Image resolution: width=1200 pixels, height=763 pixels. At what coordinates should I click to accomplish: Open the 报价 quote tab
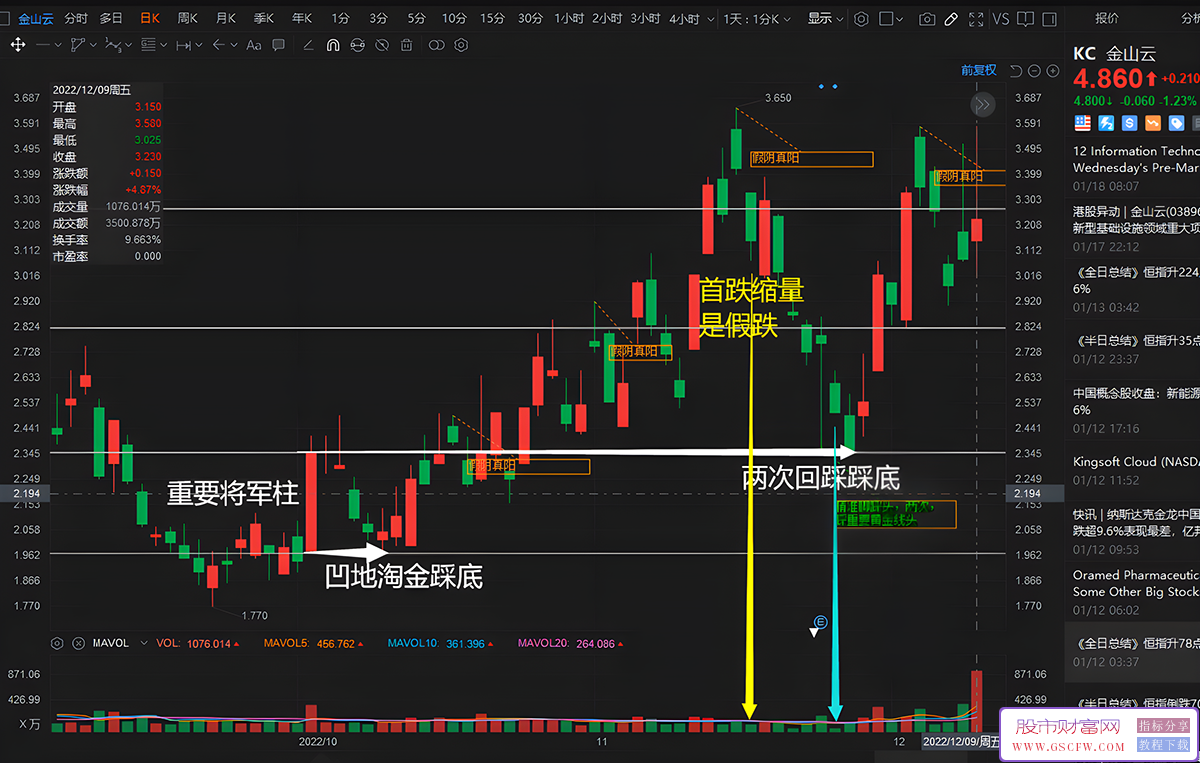coord(1107,18)
